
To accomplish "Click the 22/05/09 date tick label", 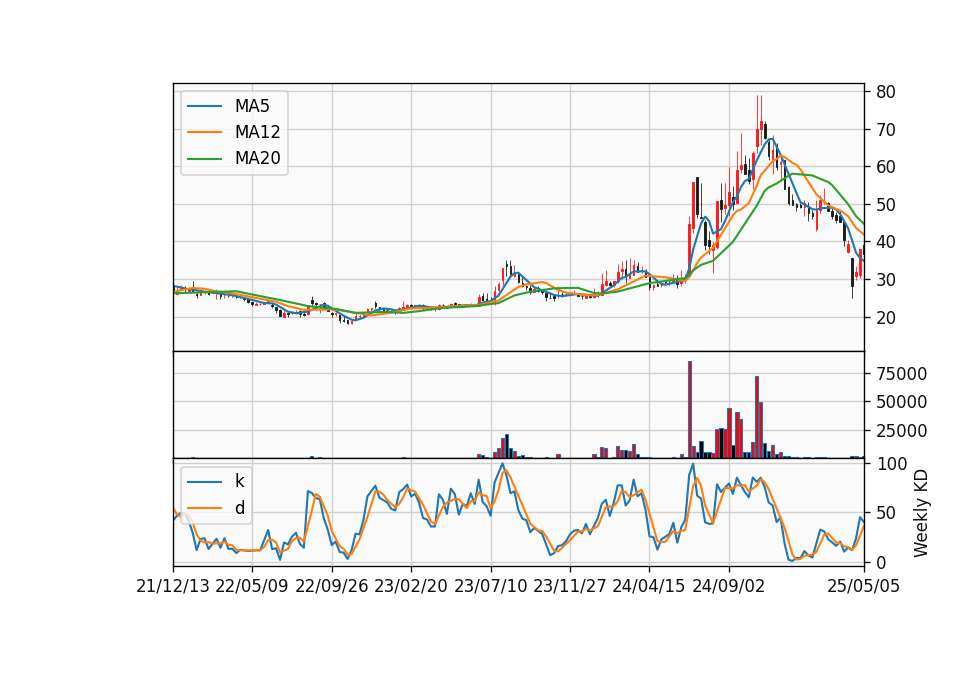I will click(x=252, y=586).
